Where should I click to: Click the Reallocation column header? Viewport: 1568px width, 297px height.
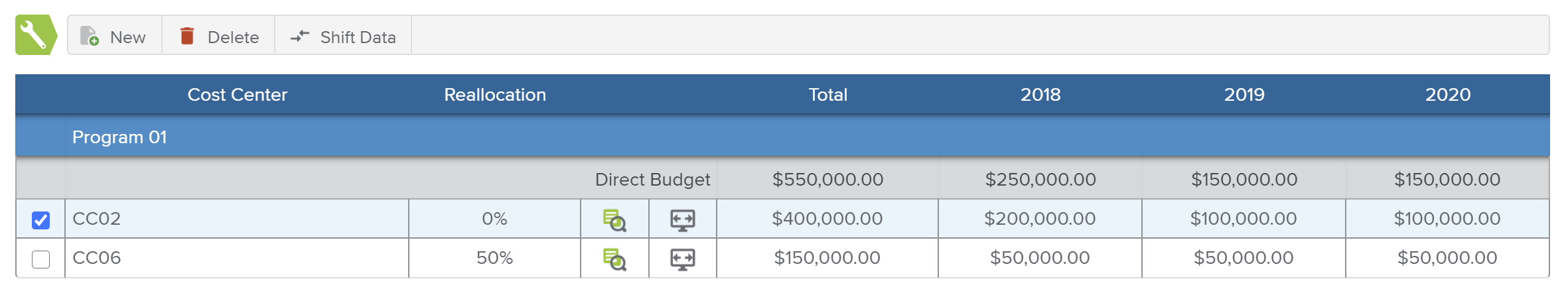494,95
